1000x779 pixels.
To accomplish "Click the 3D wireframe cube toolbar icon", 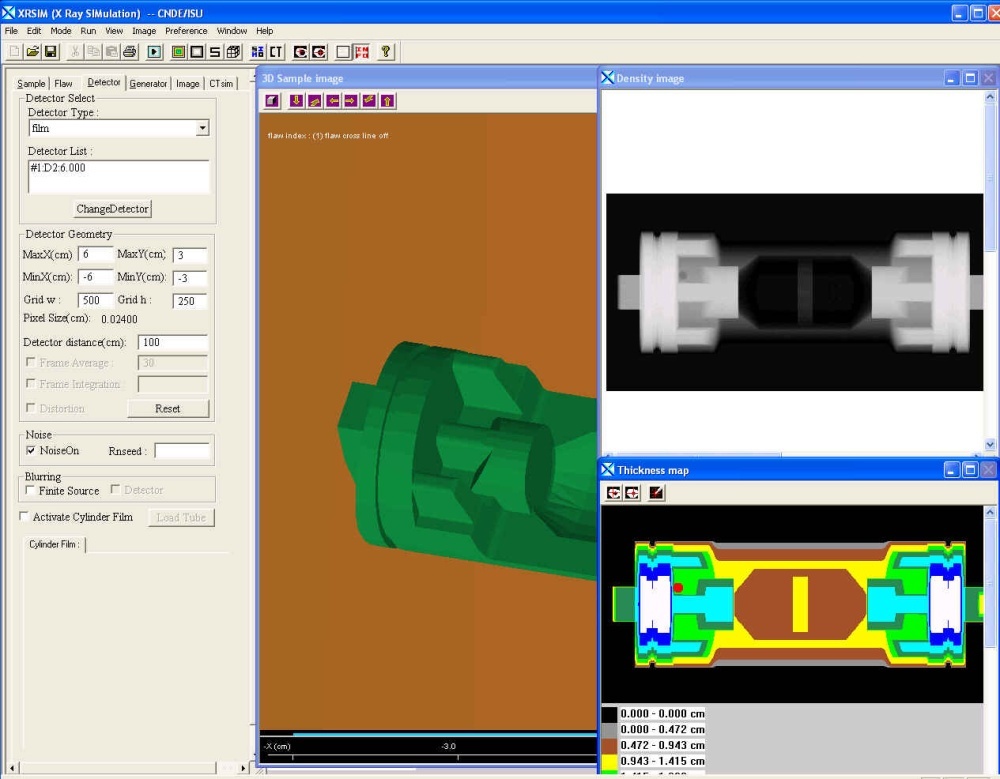I will click(x=233, y=52).
